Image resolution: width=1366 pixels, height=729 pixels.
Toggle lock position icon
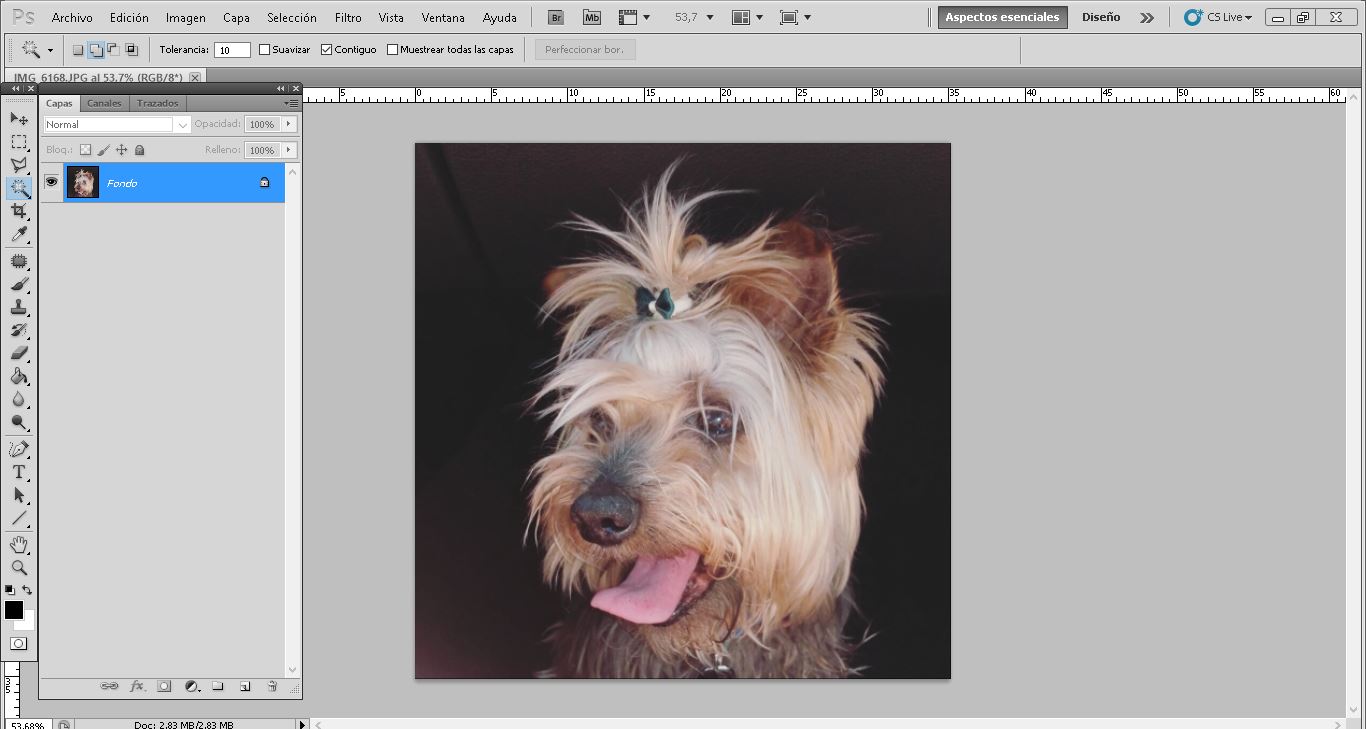122,150
